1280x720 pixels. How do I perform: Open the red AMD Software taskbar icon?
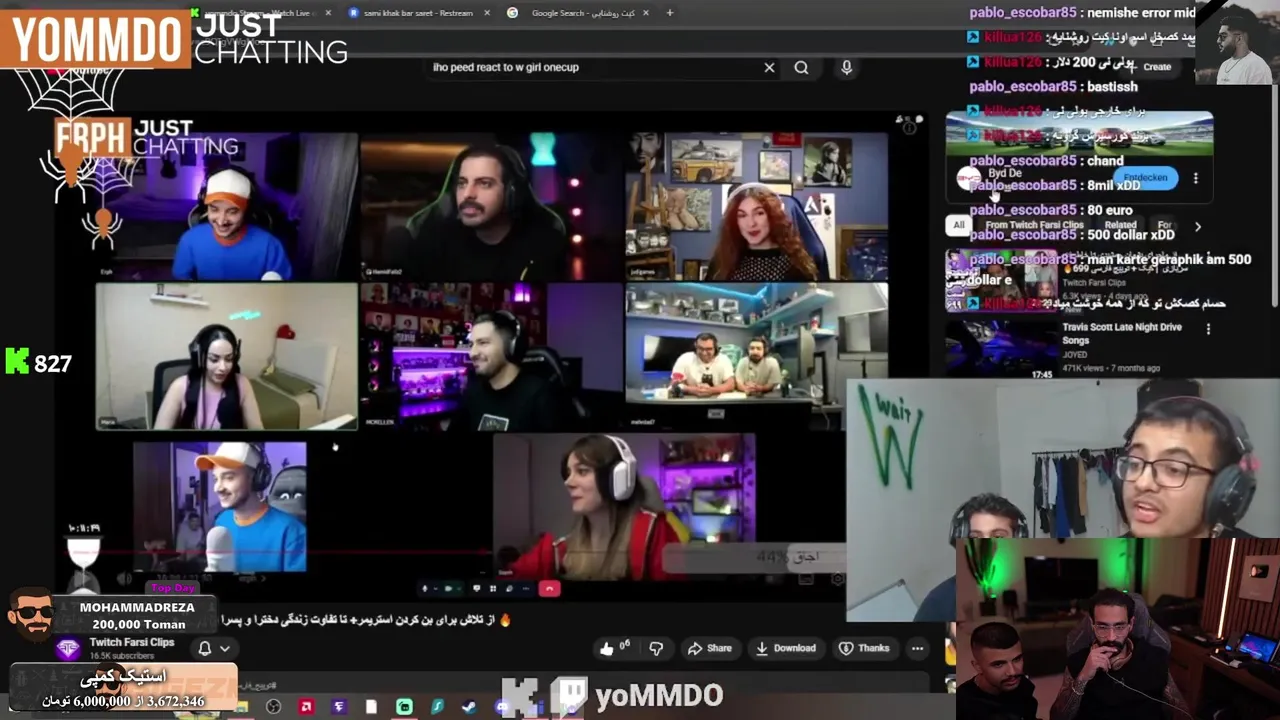[306, 706]
